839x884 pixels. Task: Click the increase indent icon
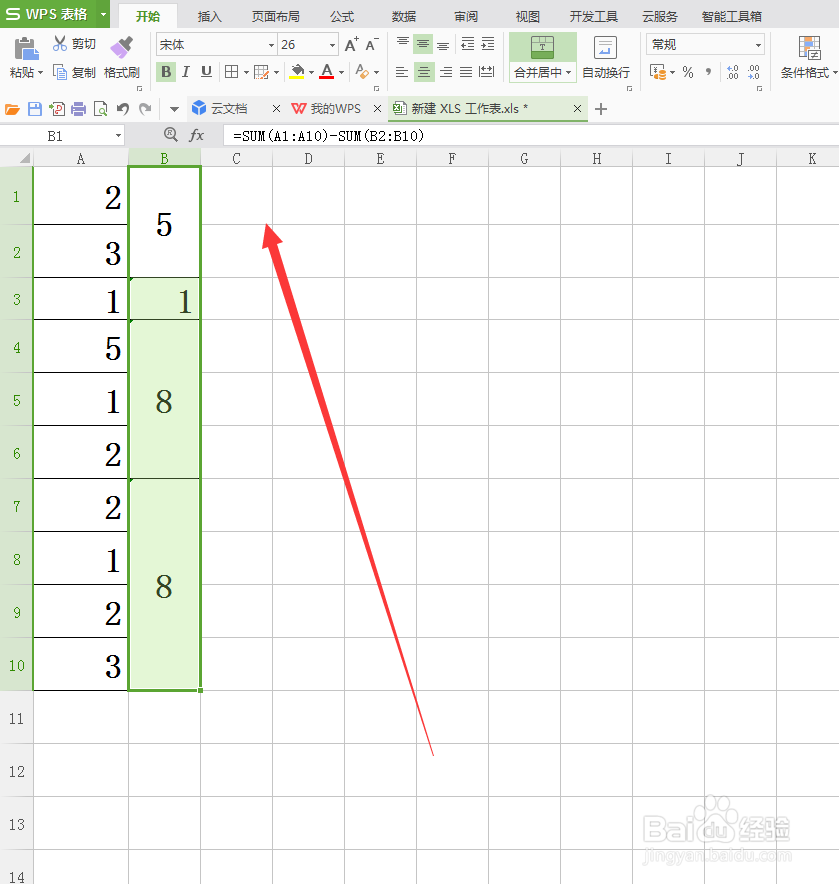[x=488, y=43]
